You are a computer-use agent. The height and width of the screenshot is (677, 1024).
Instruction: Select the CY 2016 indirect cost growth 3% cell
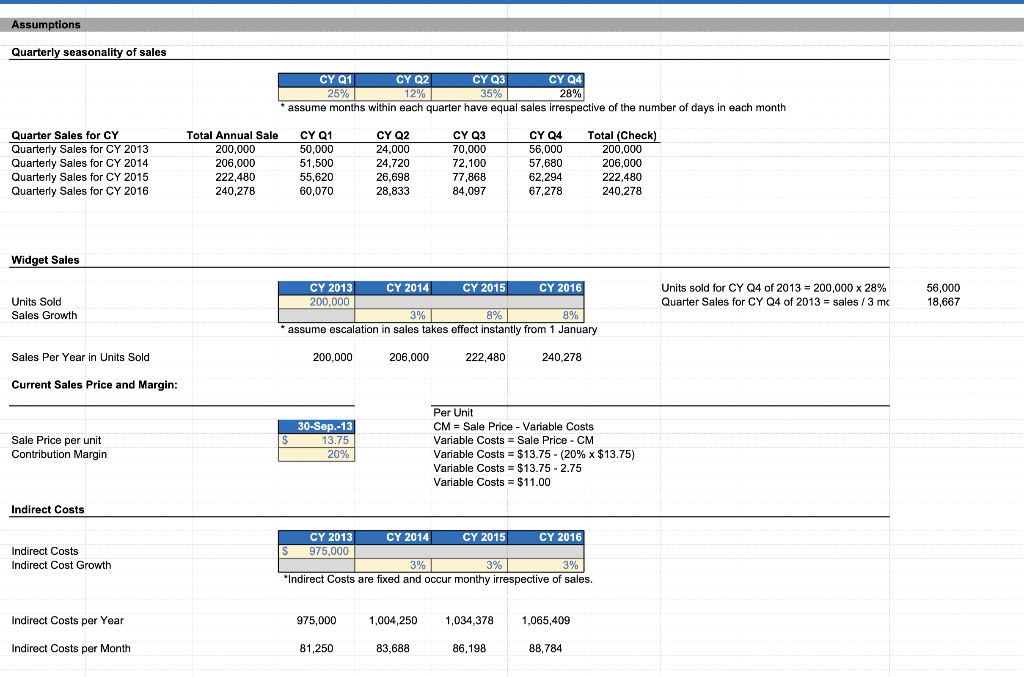(x=546, y=565)
